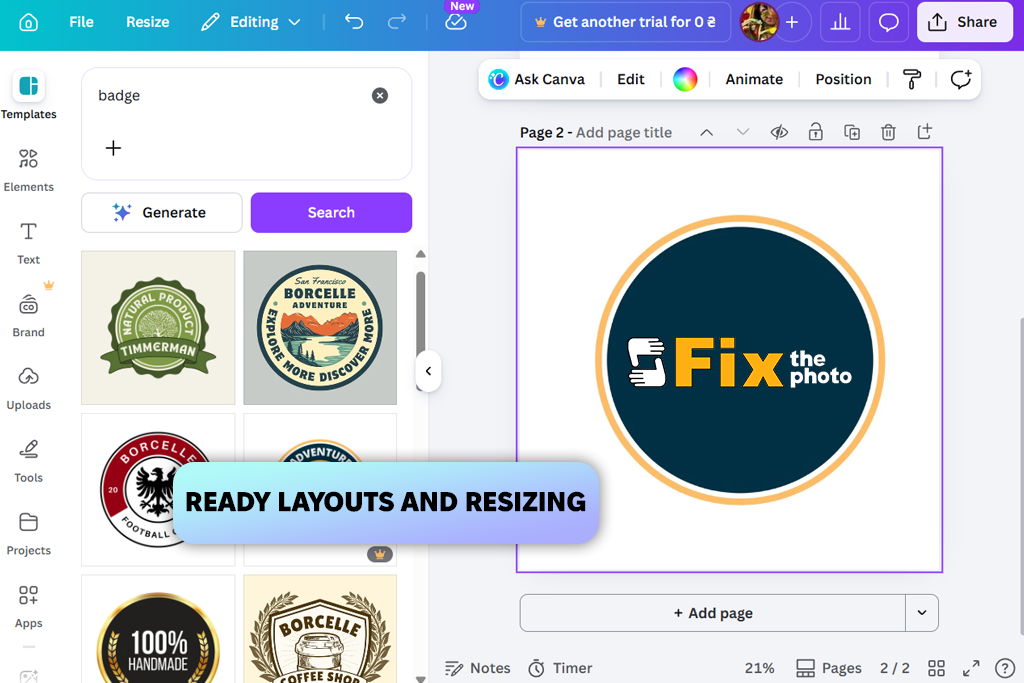Collapse the side panel with arrow
This screenshot has height=683, width=1024.
tap(428, 371)
